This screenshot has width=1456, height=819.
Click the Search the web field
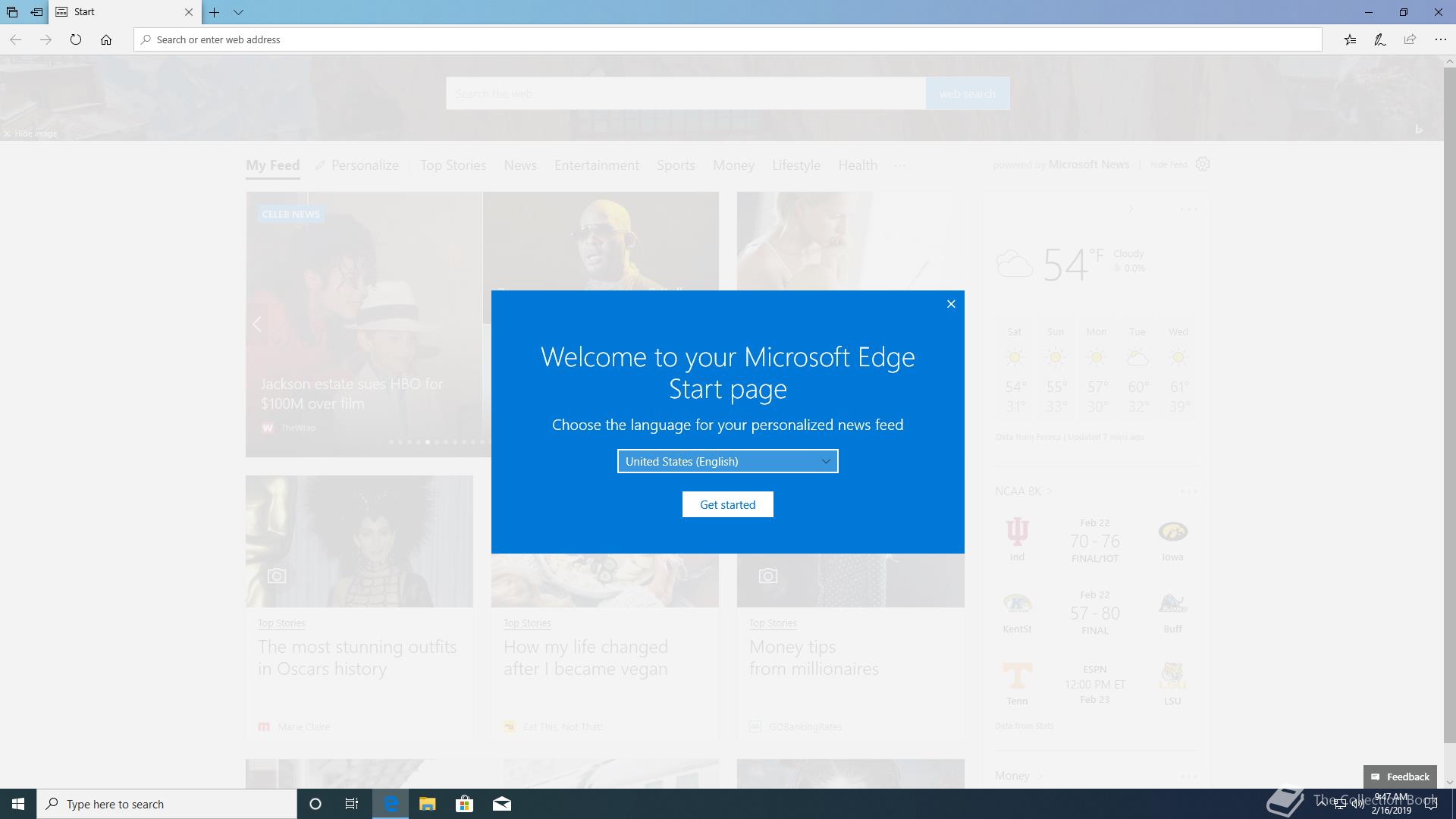(x=686, y=93)
